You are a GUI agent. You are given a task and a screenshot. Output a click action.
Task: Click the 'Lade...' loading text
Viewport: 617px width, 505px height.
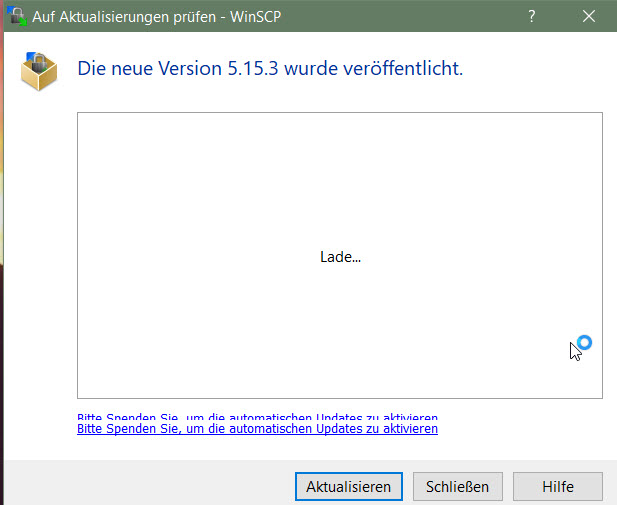[340, 257]
